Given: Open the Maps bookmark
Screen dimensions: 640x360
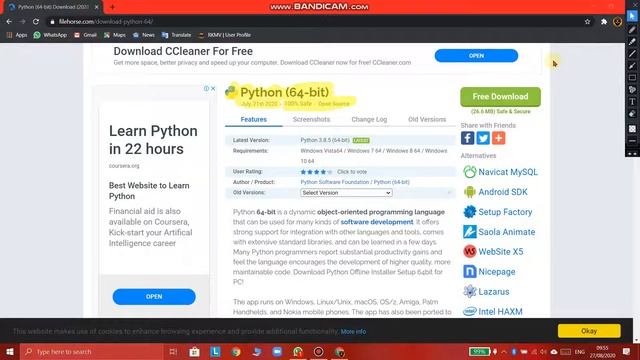Looking at the screenshot, I should coord(115,35).
